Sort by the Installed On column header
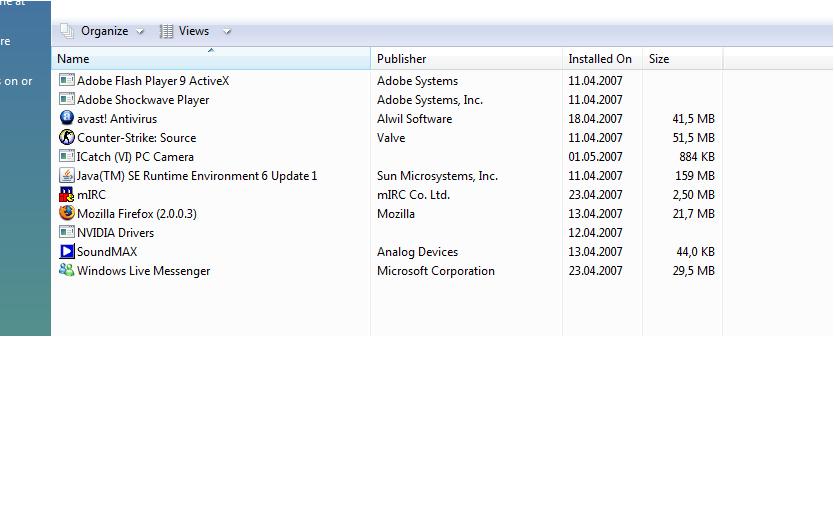This screenshot has height=512, width=834. (602, 58)
